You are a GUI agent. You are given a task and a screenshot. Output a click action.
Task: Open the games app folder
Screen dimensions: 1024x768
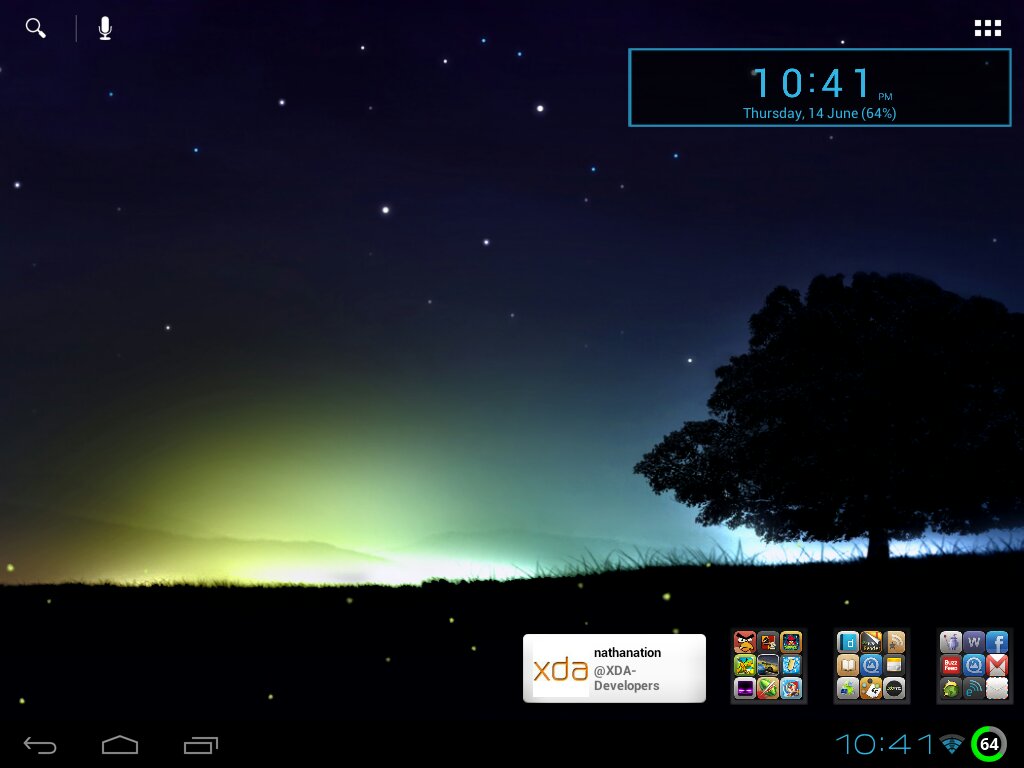point(768,666)
